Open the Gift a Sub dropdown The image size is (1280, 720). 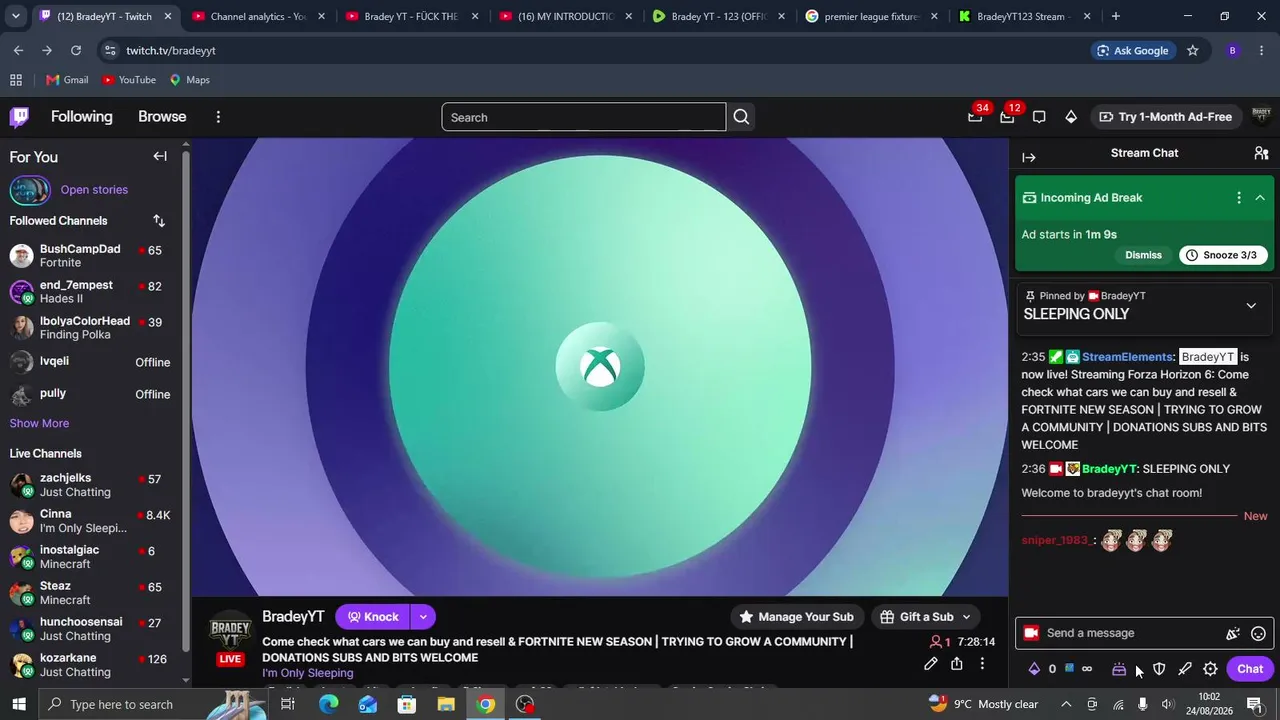(x=927, y=617)
